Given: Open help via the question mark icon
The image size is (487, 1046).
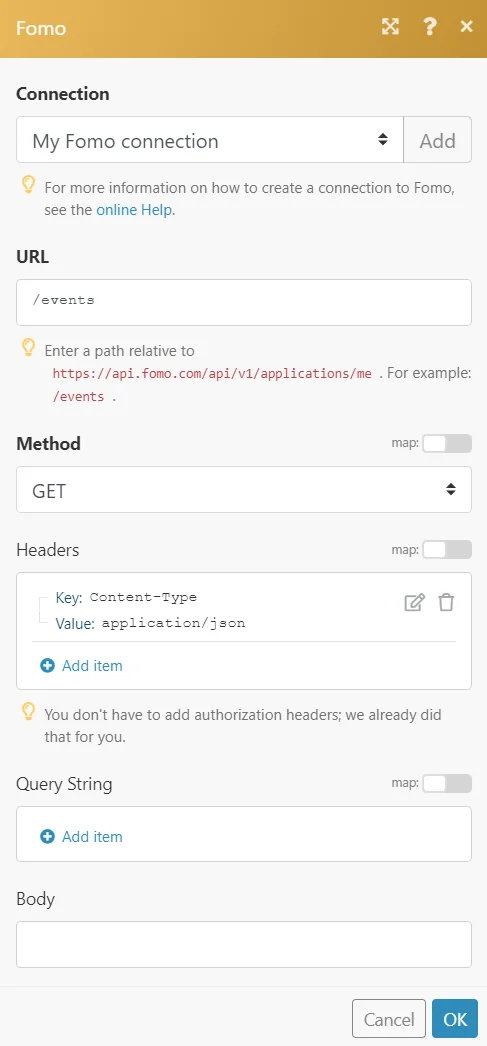Looking at the screenshot, I should click(430, 27).
